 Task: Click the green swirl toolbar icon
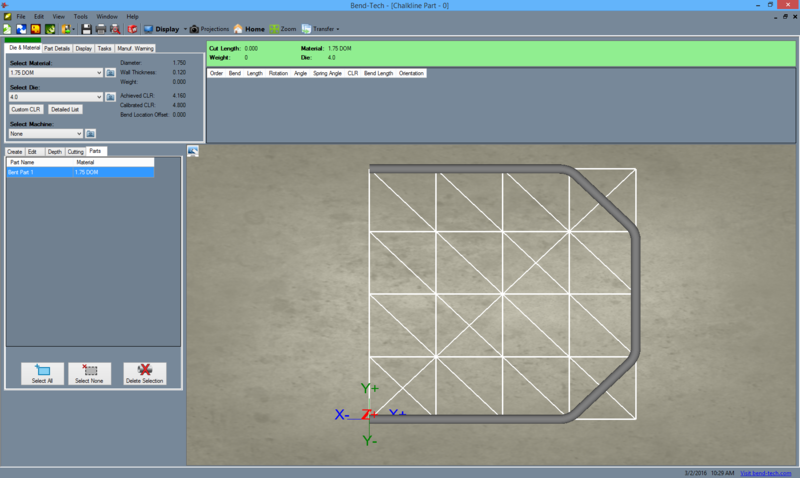(50, 29)
